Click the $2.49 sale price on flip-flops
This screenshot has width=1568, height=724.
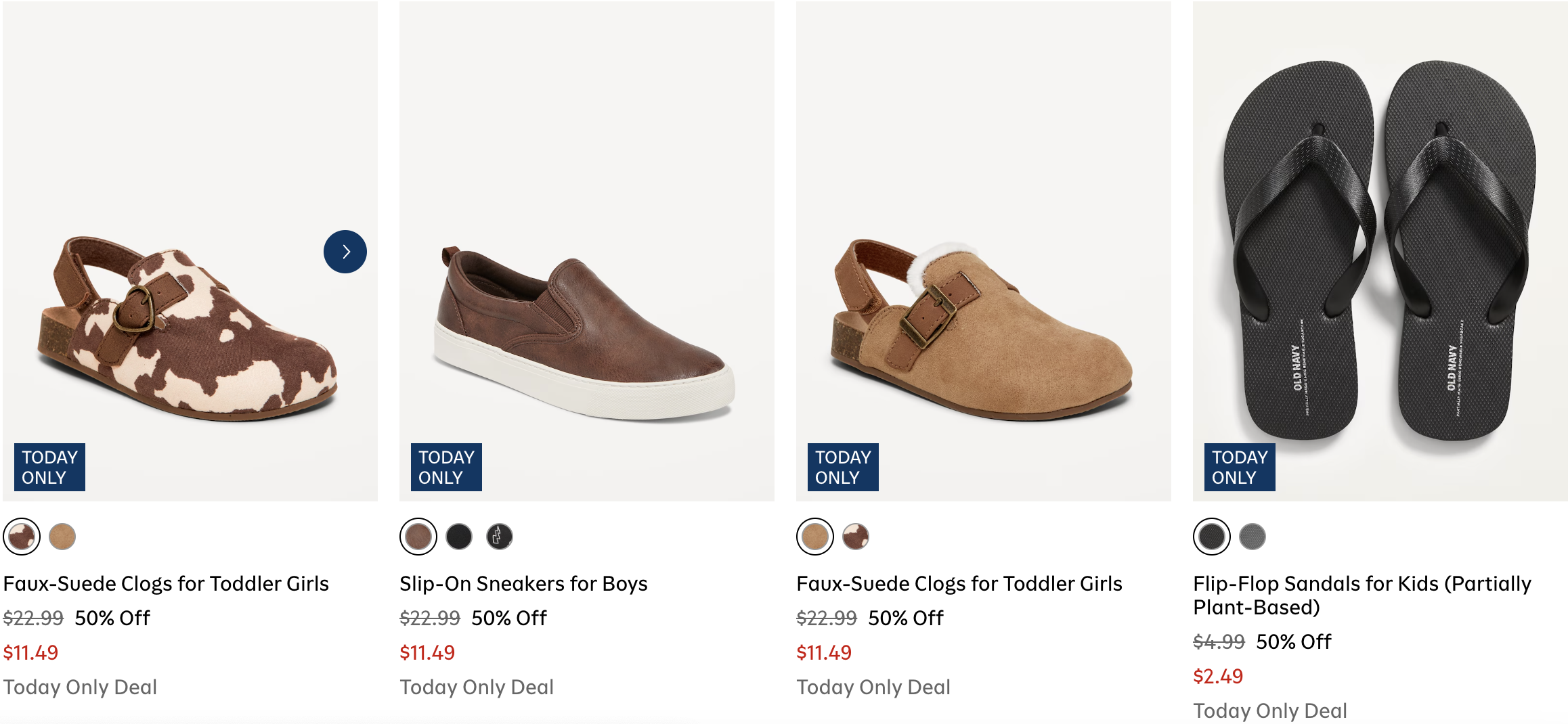click(x=1218, y=676)
